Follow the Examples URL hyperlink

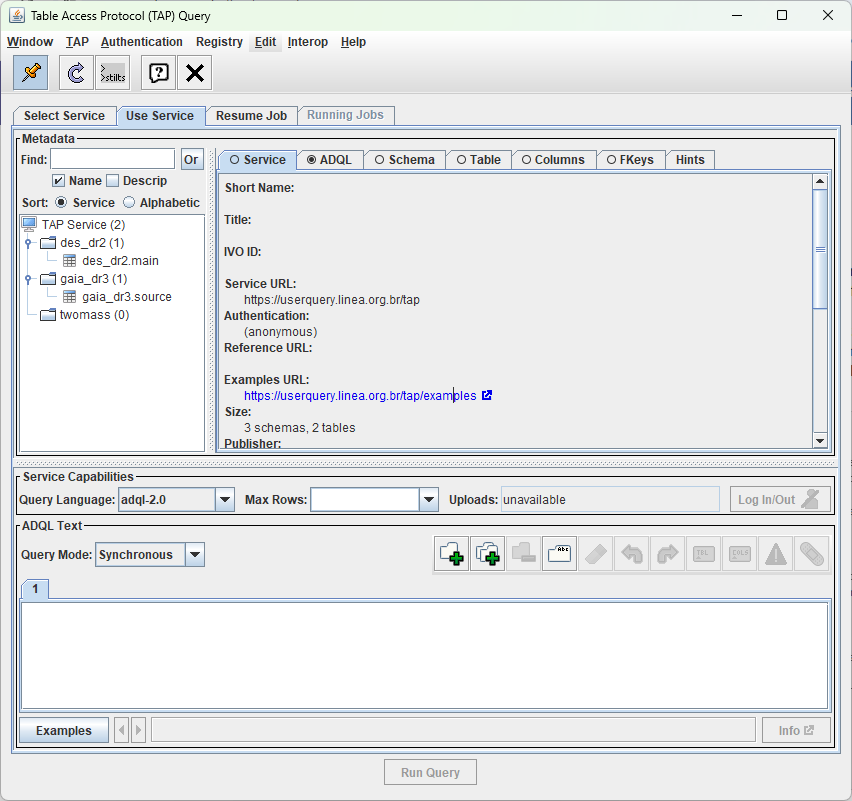click(355, 395)
